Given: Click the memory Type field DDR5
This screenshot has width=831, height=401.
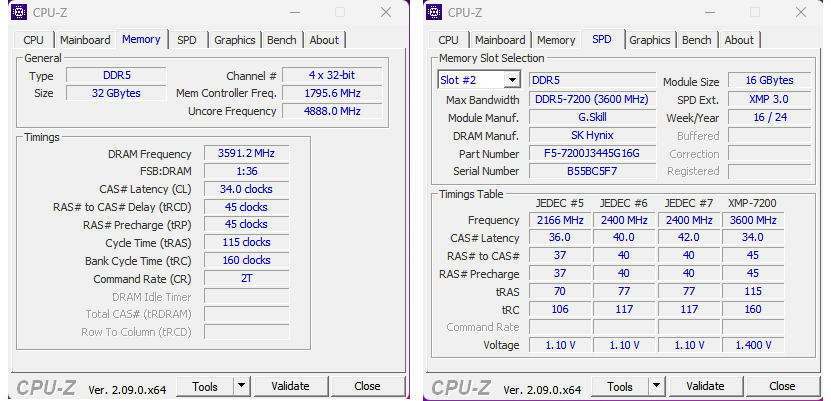Looking at the screenshot, I should (116, 75).
